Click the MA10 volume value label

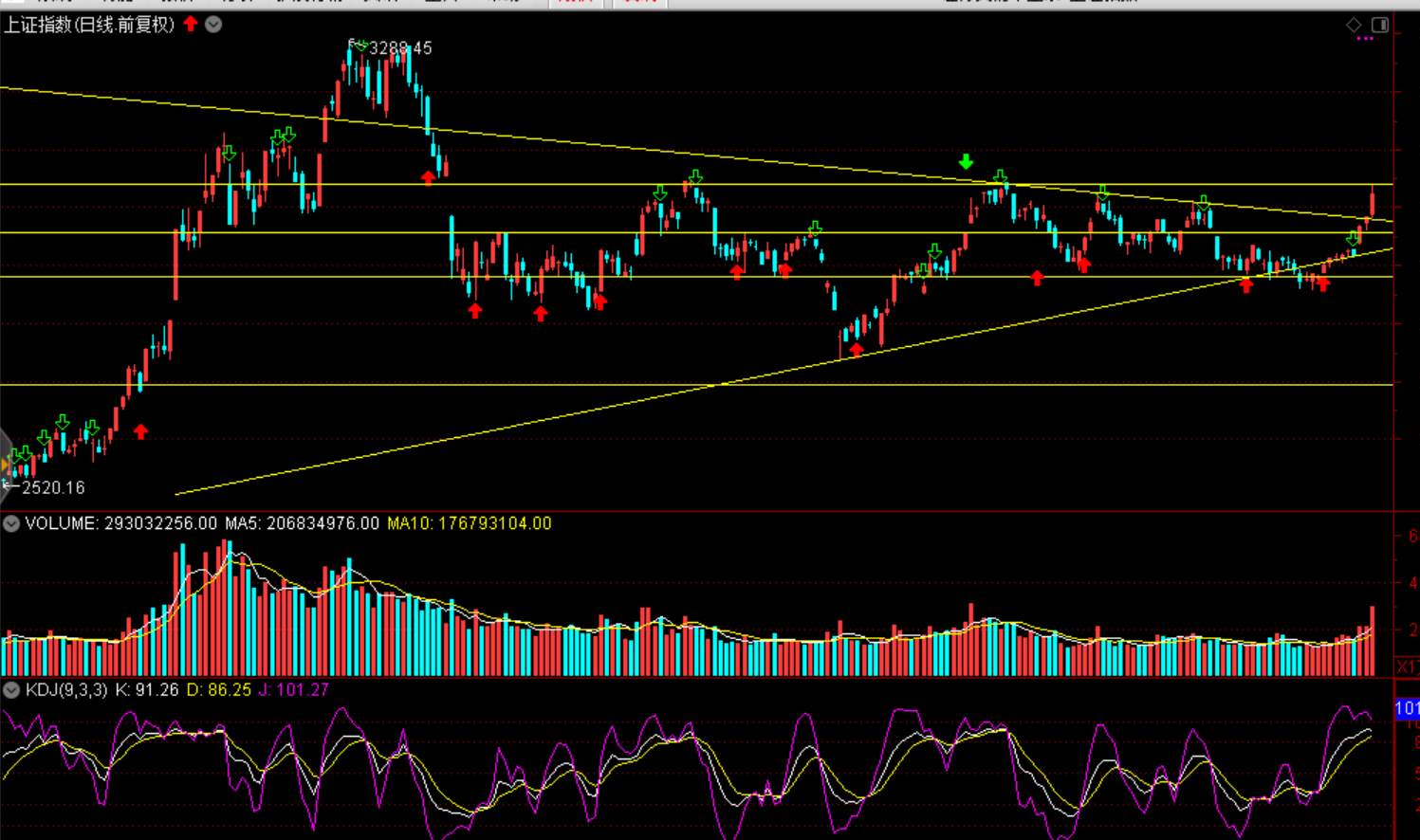click(x=469, y=523)
